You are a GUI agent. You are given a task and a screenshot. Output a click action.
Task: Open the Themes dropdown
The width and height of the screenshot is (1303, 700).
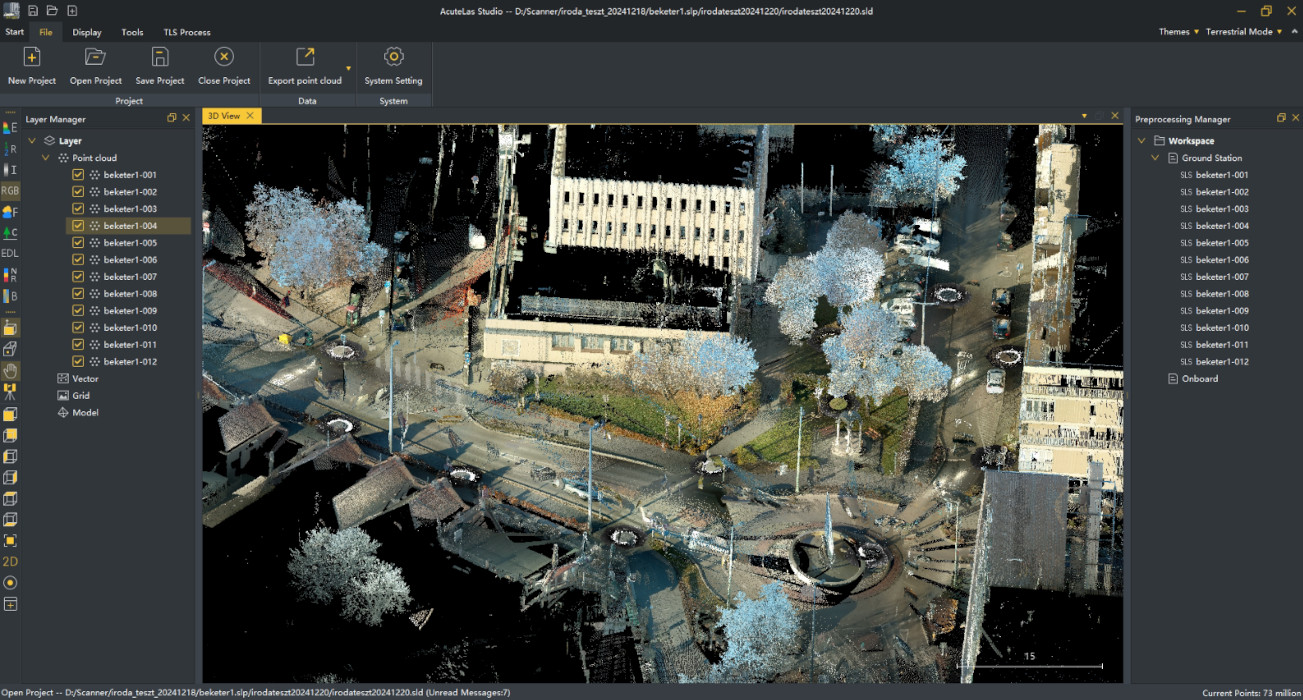click(1179, 32)
